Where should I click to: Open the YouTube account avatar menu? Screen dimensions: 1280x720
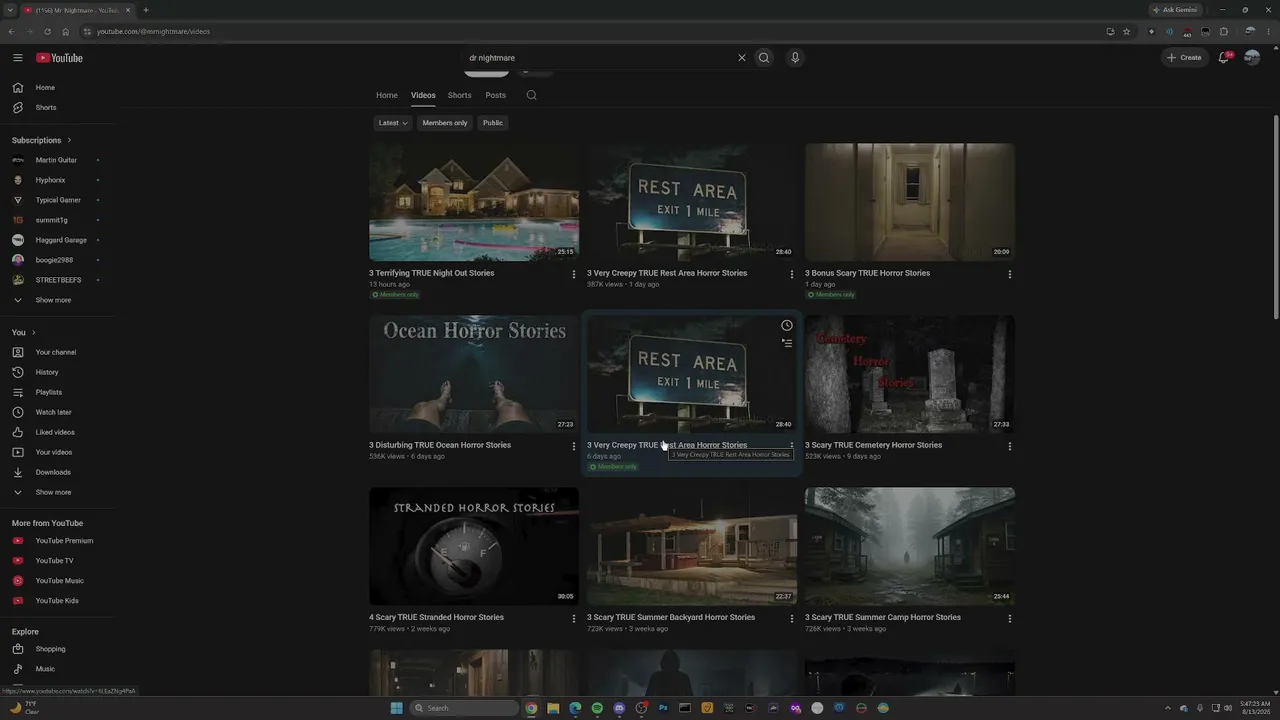click(1251, 58)
